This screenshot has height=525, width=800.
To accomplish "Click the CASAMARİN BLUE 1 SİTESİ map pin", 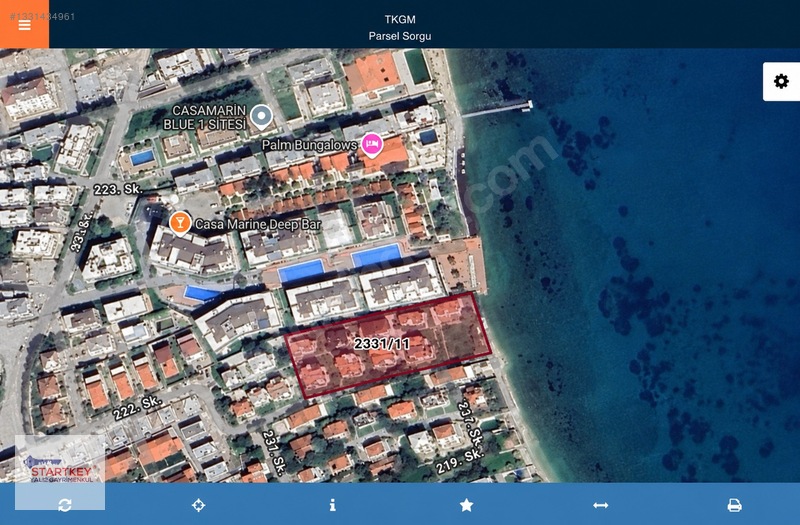I will click(x=262, y=116).
